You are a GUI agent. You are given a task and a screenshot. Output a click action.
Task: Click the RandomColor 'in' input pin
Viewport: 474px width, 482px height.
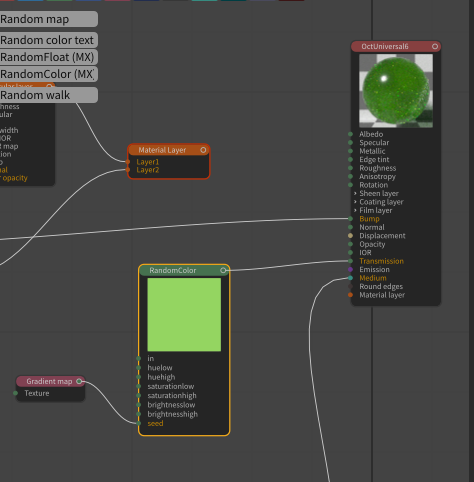click(138, 358)
